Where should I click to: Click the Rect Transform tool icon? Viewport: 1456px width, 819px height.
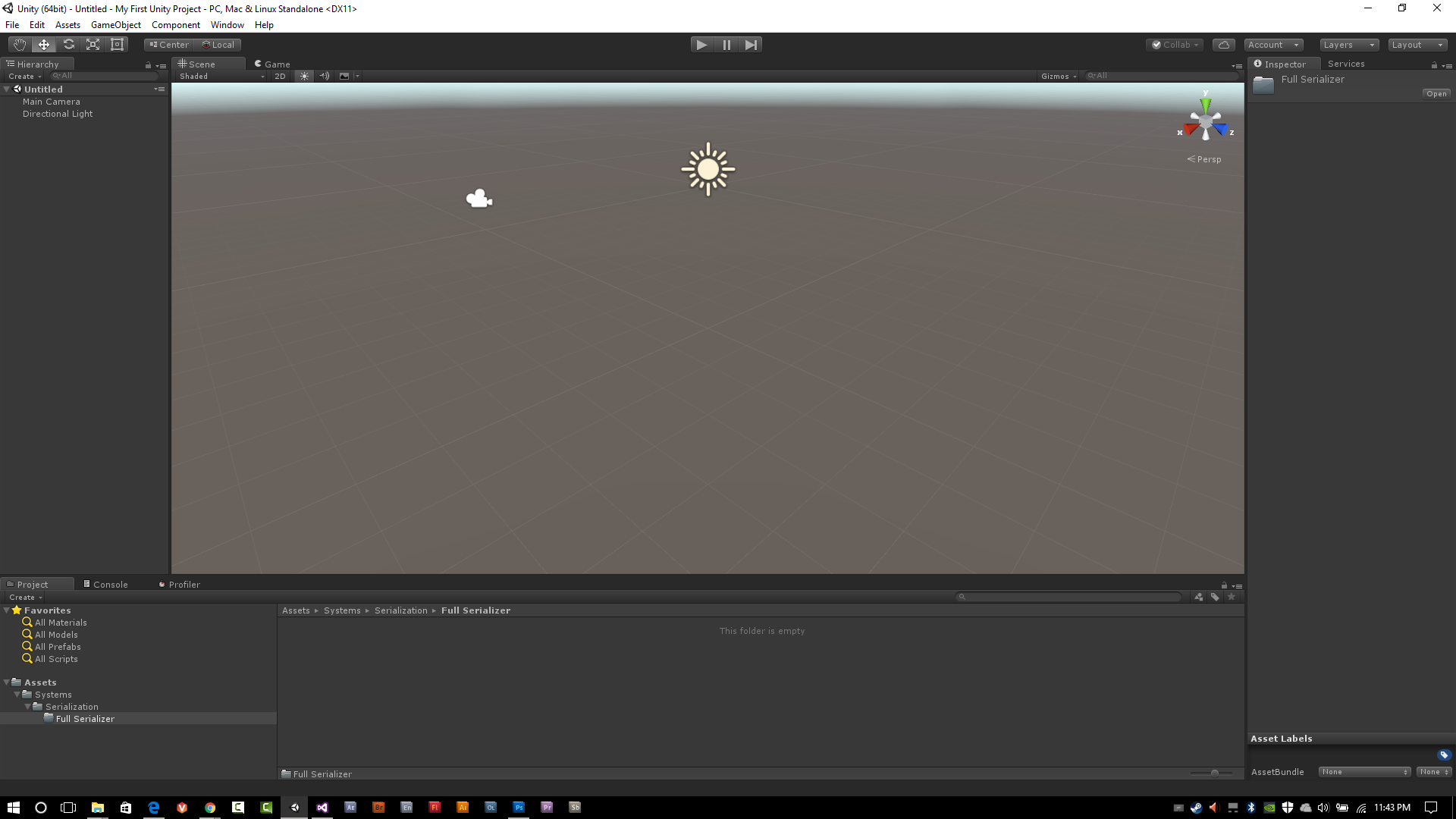point(117,44)
